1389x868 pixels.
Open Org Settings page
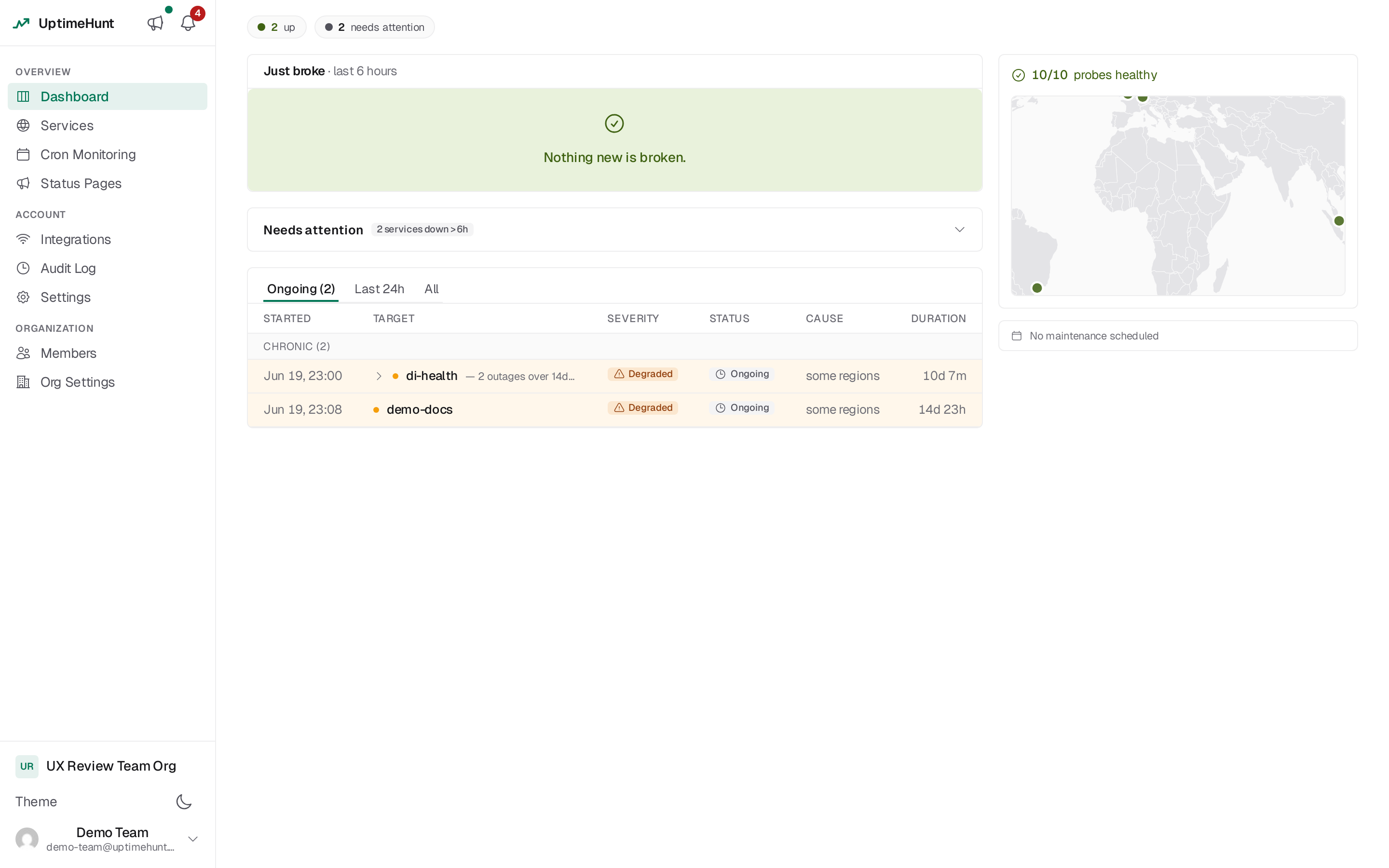pyautogui.click(x=108, y=382)
